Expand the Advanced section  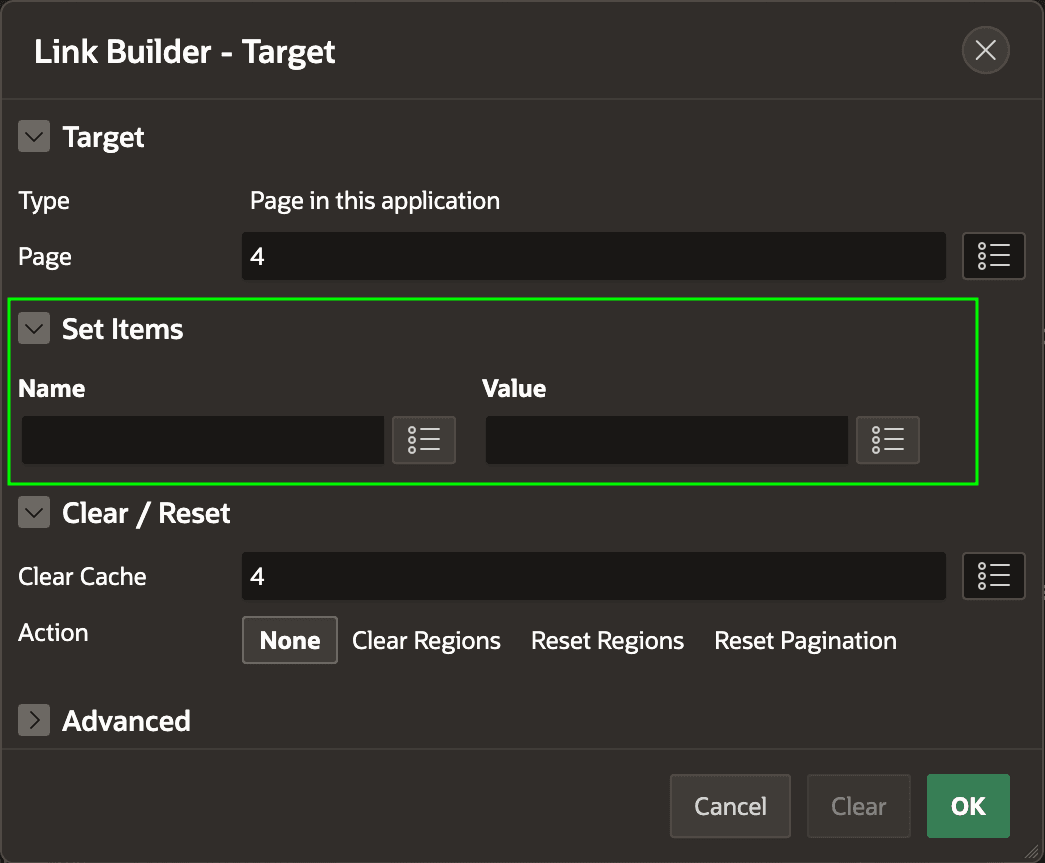click(x=34, y=720)
